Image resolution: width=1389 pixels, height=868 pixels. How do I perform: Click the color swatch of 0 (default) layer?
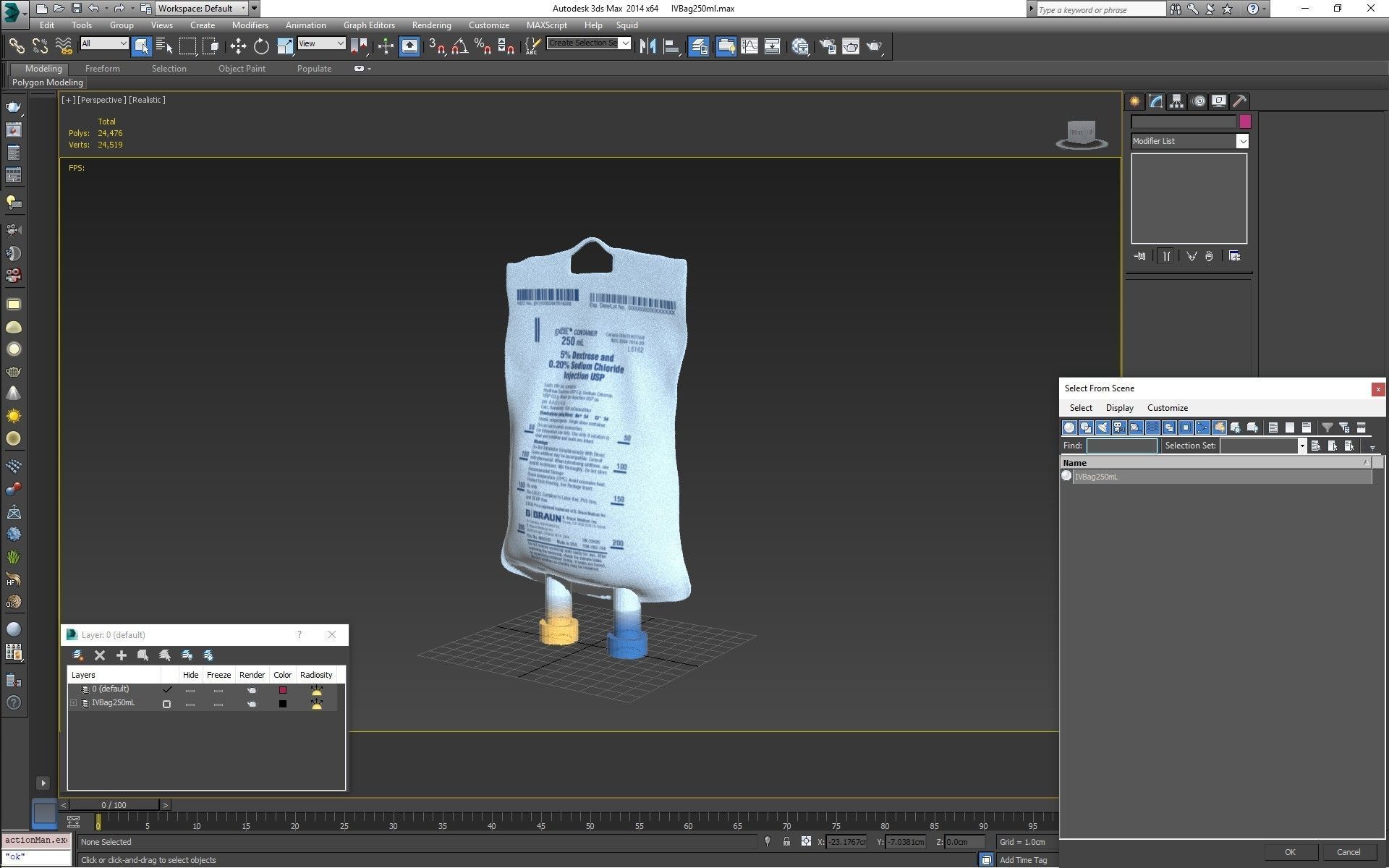pos(283,690)
